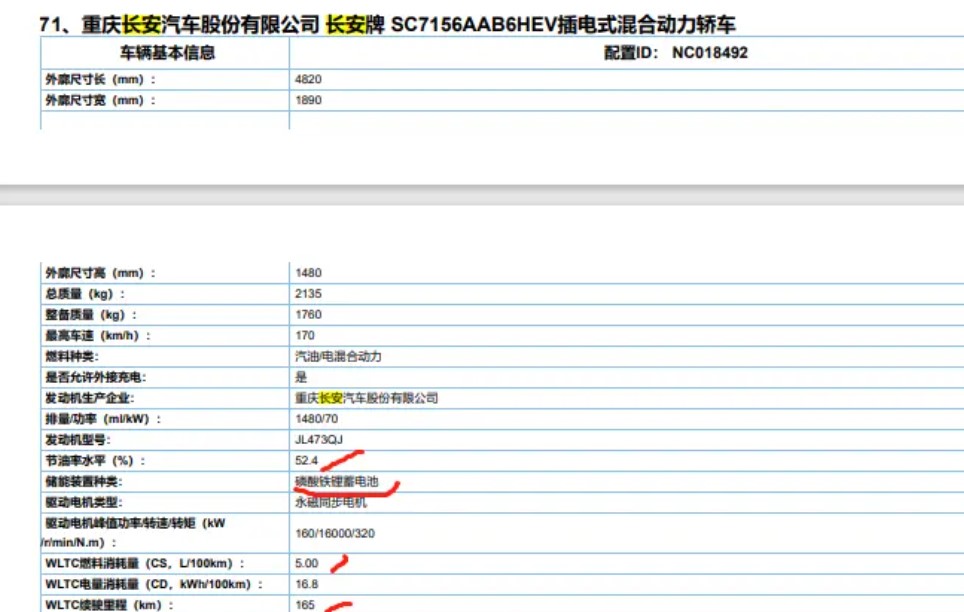Click the '配置ID:' label text
964x612 pixels.
click(631, 53)
